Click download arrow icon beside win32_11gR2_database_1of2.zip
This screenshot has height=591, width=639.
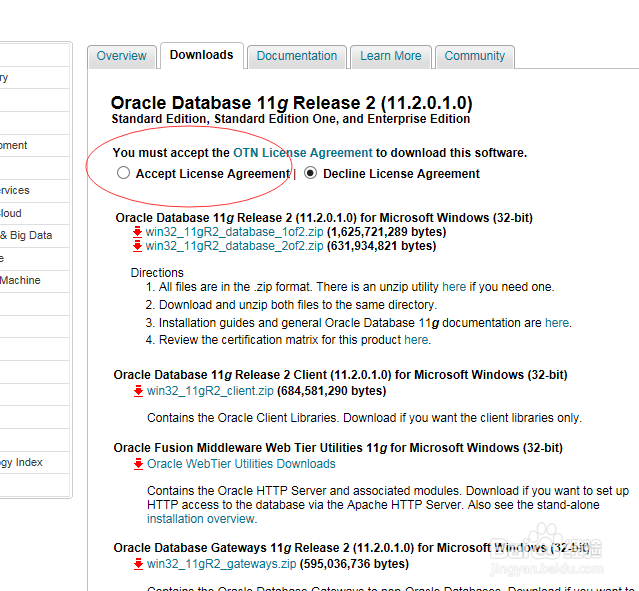point(137,232)
